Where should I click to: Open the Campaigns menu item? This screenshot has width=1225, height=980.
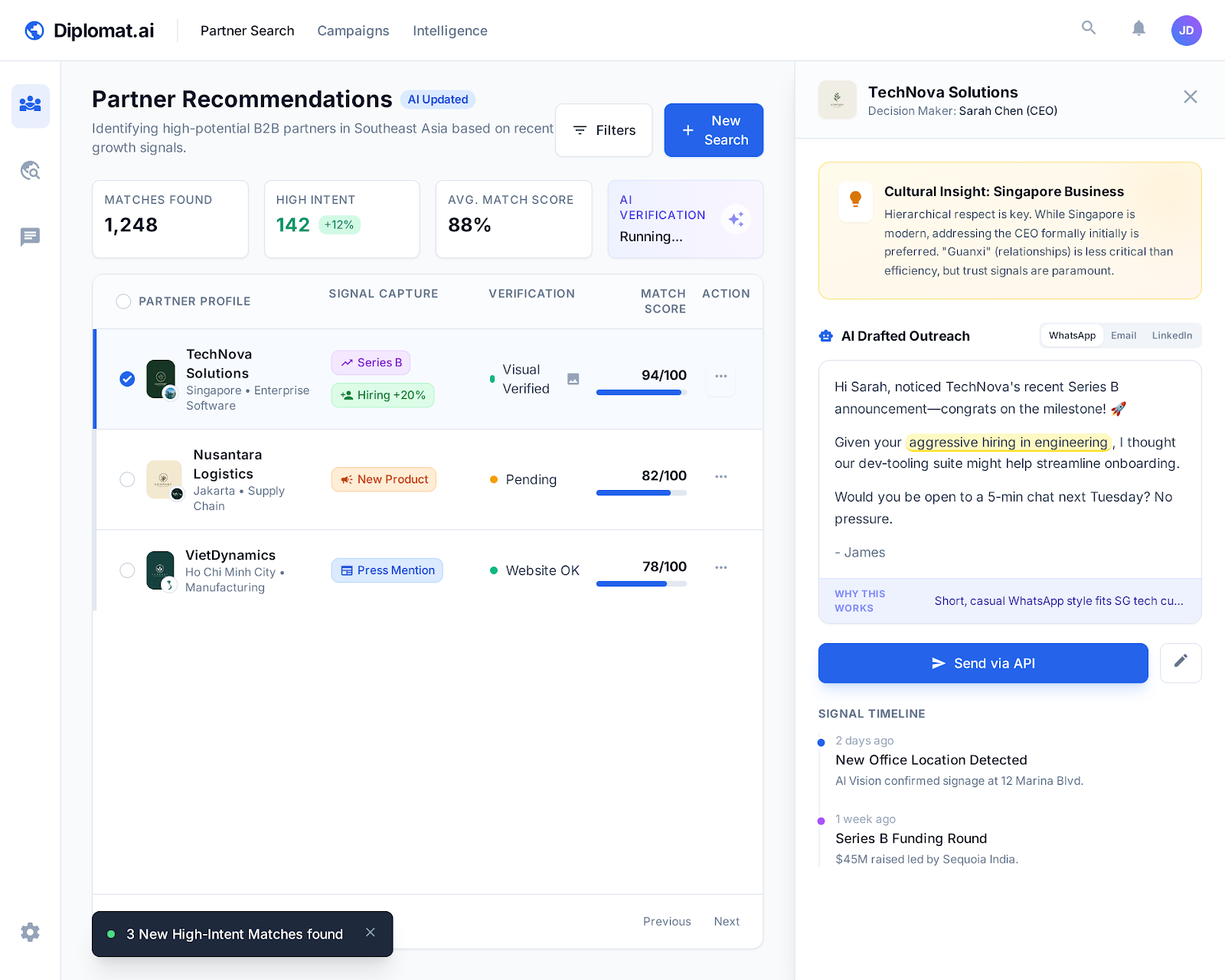coord(353,31)
